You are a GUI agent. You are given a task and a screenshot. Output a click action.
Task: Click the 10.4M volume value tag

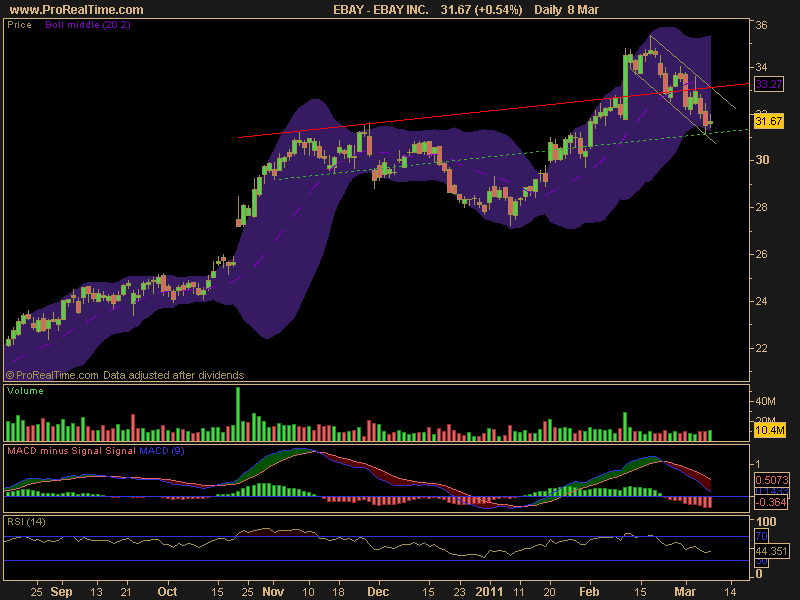pos(769,430)
